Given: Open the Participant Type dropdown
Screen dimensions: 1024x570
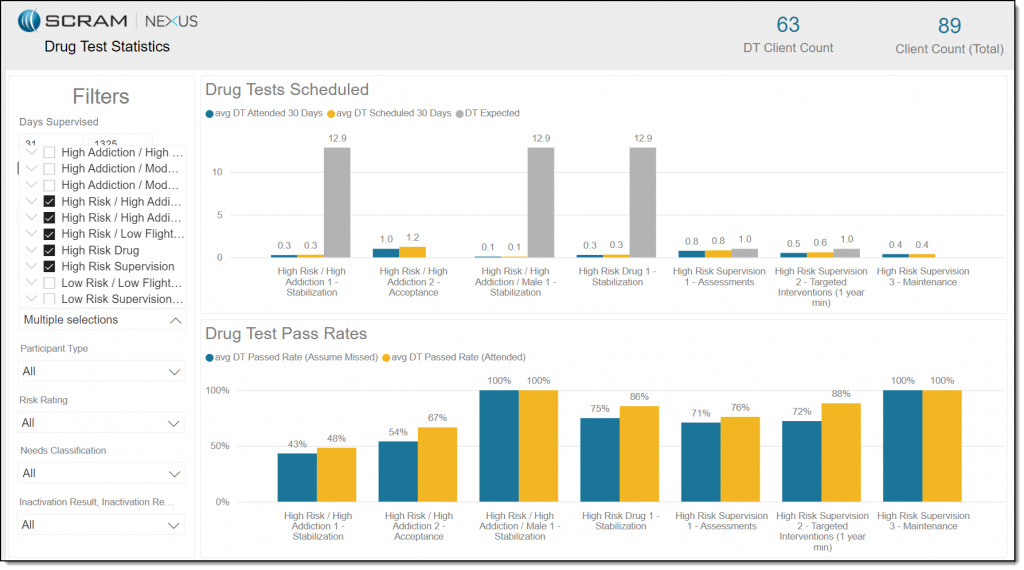Looking at the screenshot, I should point(102,371).
